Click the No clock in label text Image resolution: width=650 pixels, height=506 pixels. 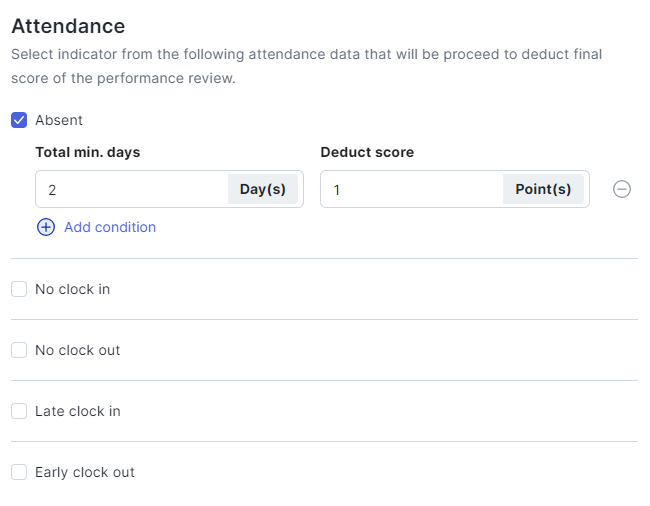(x=72, y=289)
